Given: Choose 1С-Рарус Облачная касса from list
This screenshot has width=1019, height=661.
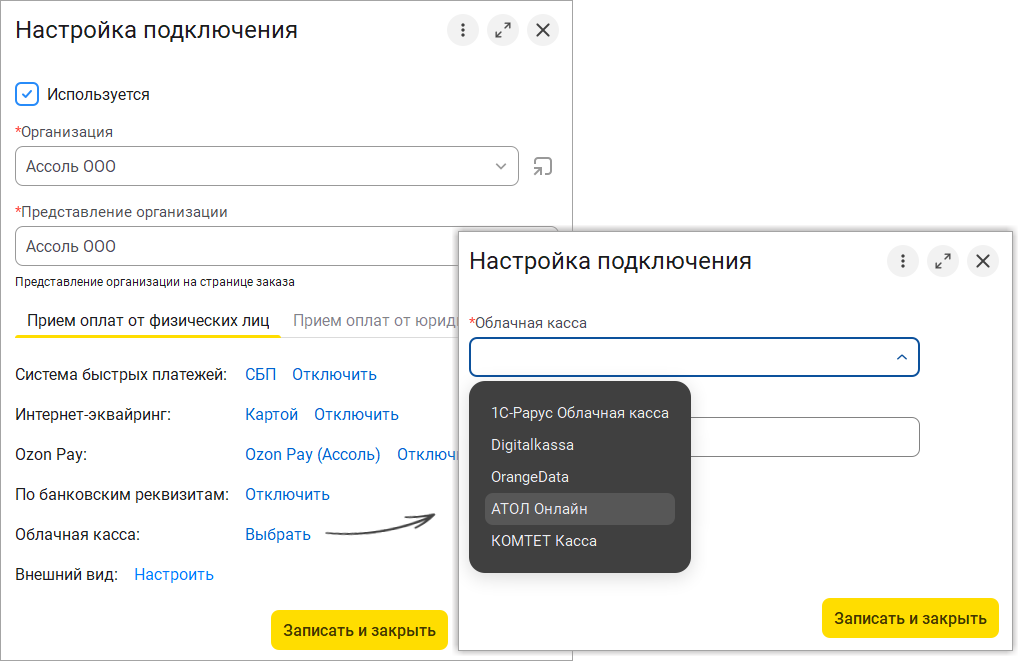Looking at the screenshot, I should point(580,413).
